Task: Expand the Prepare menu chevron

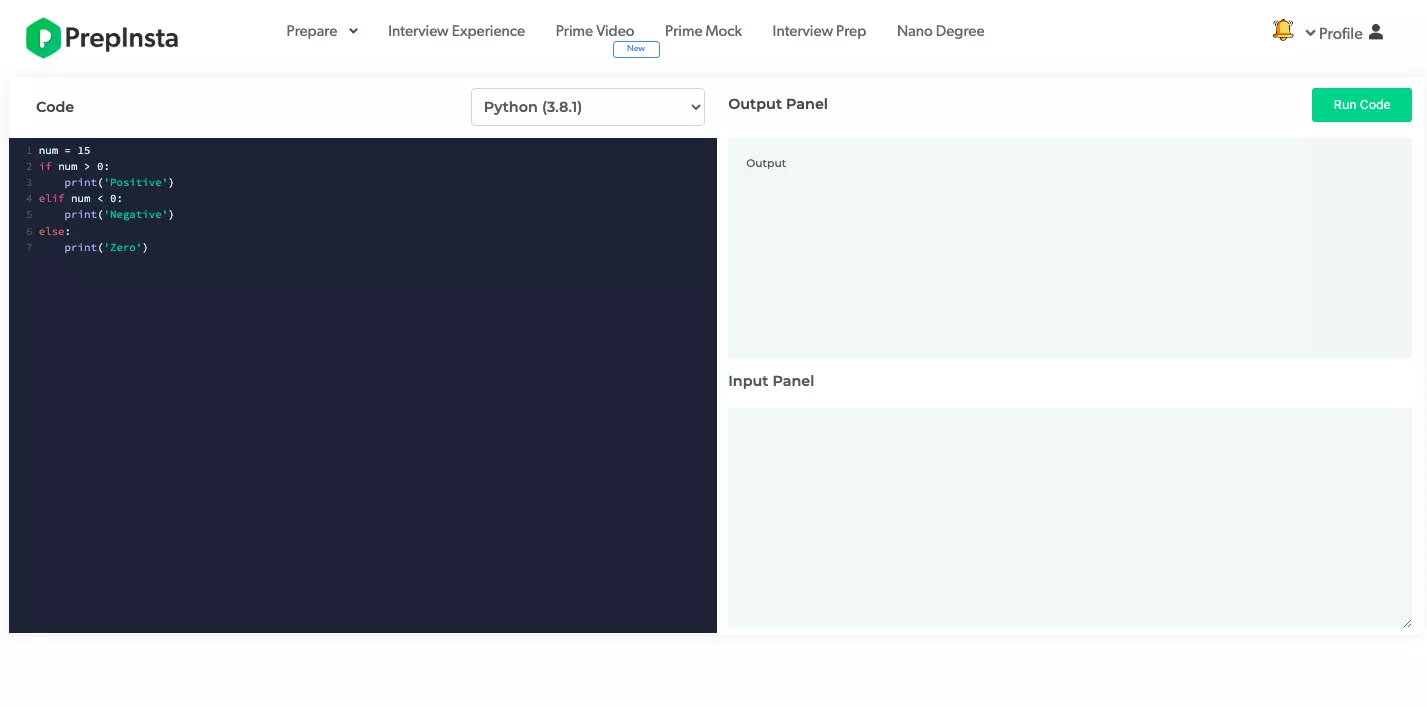Action: [353, 31]
